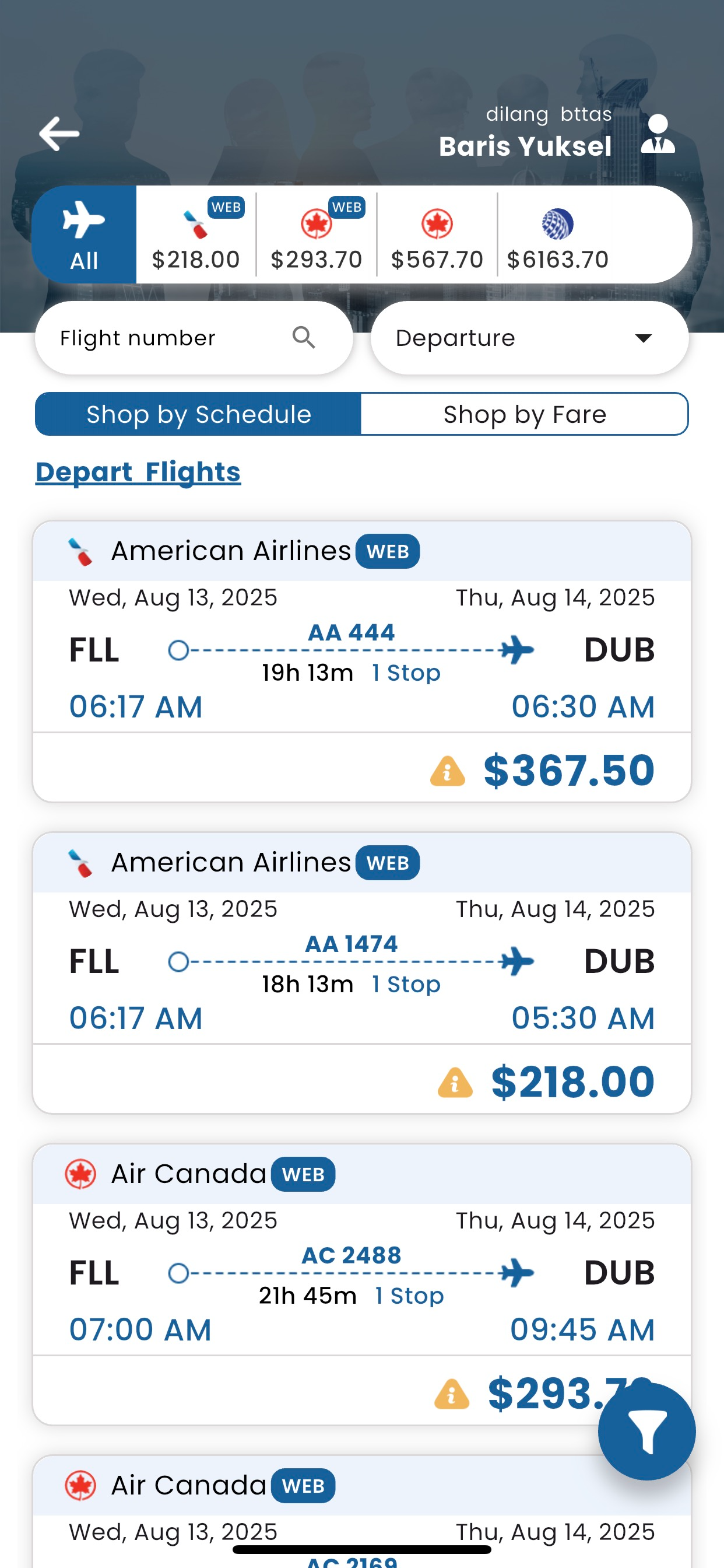Select All airlines airplane filter

[x=84, y=235]
